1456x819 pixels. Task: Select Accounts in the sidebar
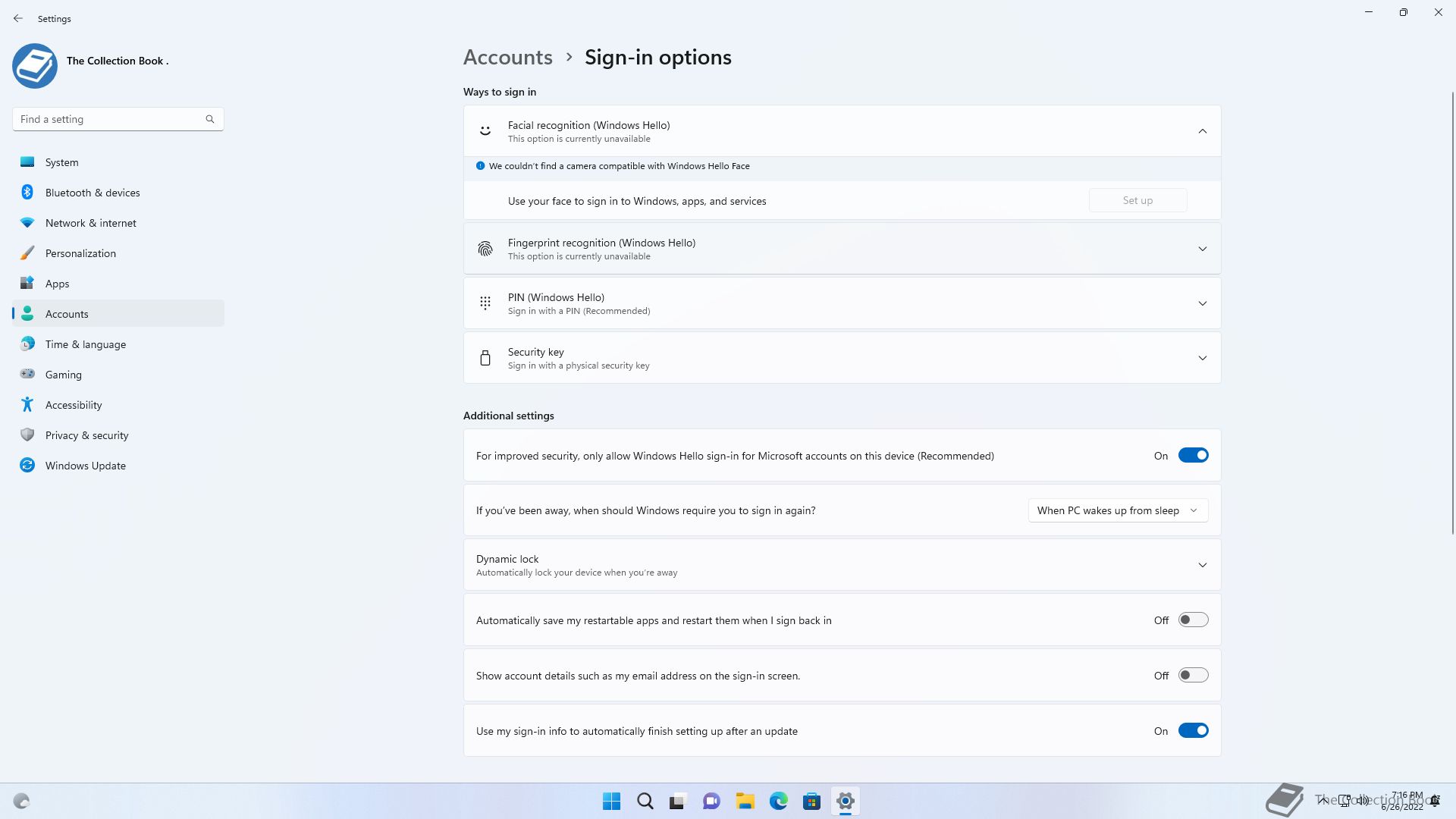[118, 314]
